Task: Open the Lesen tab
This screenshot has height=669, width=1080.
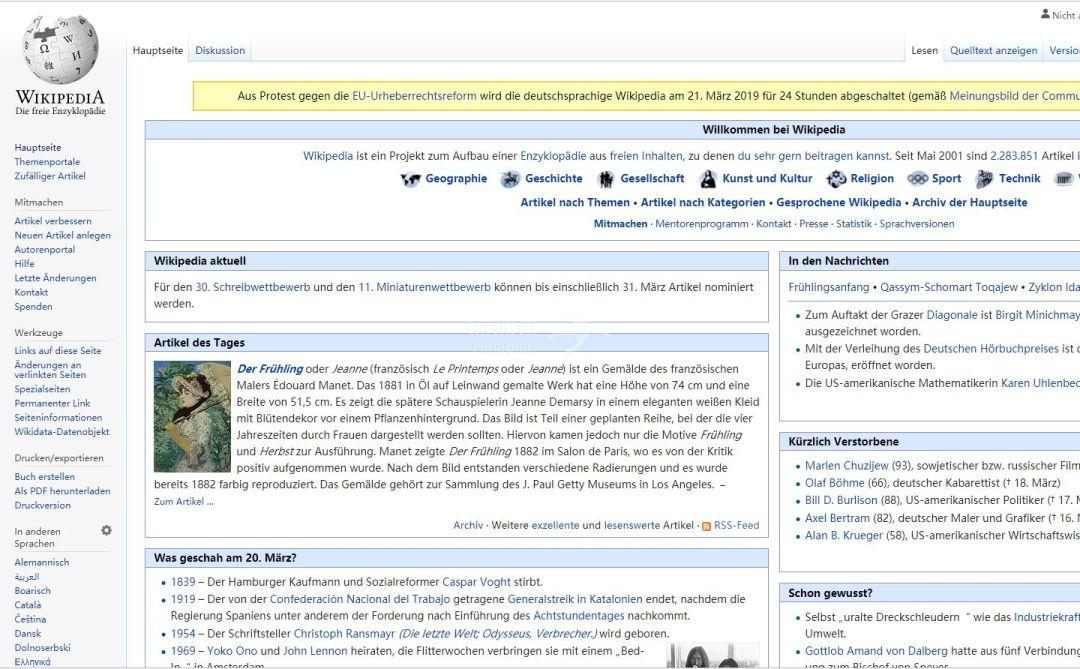Action: click(924, 51)
